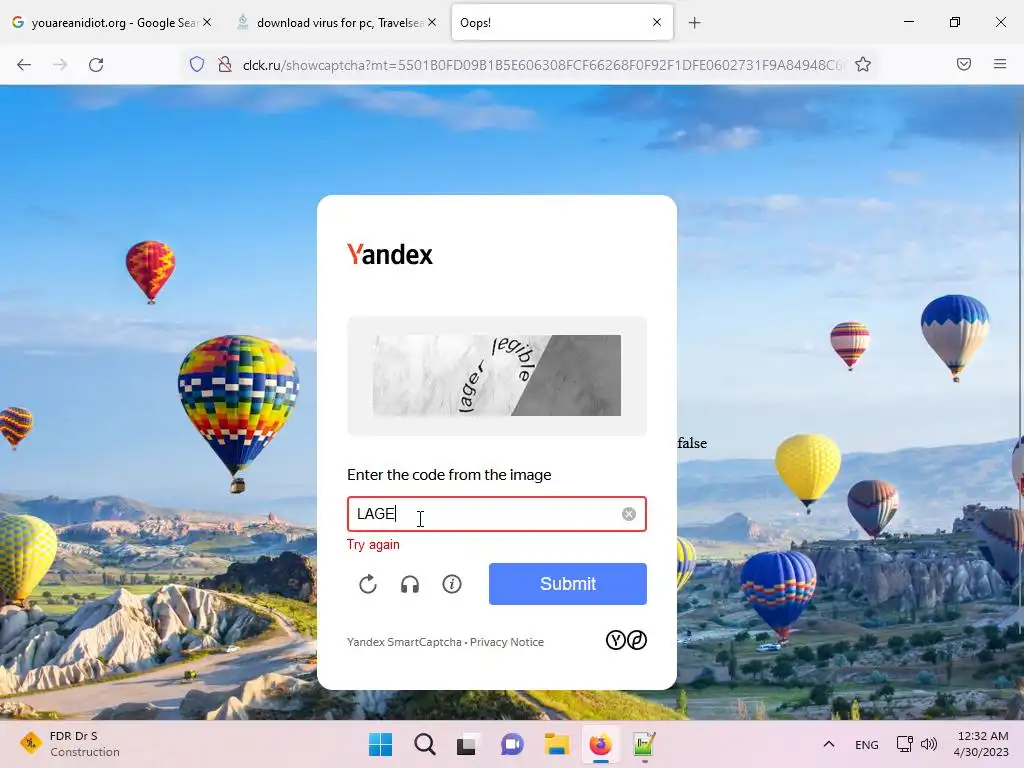Image resolution: width=1024 pixels, height=768 pixels.
Task: Open tracking protection shield
Action: pos(197,64)
